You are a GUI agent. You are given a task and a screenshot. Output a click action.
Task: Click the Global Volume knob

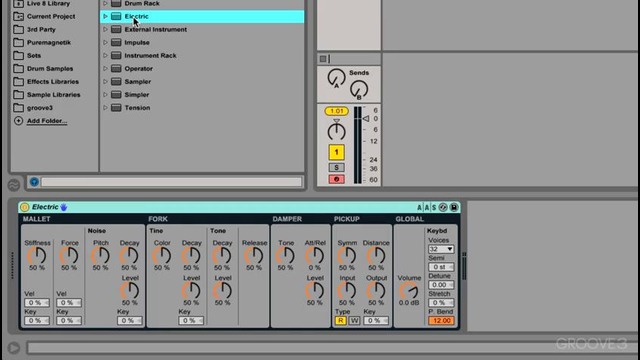pyautogui.click(x=409, y=291)
